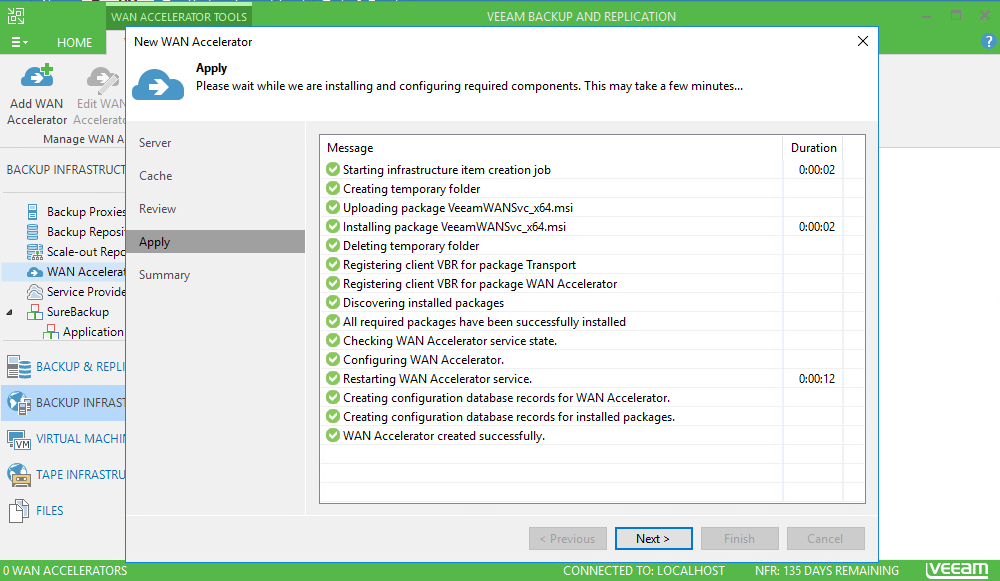The height and width of the screenshot is (581, 1000).
Task: Open the Virtual Machines view icon
Action: 18,439
